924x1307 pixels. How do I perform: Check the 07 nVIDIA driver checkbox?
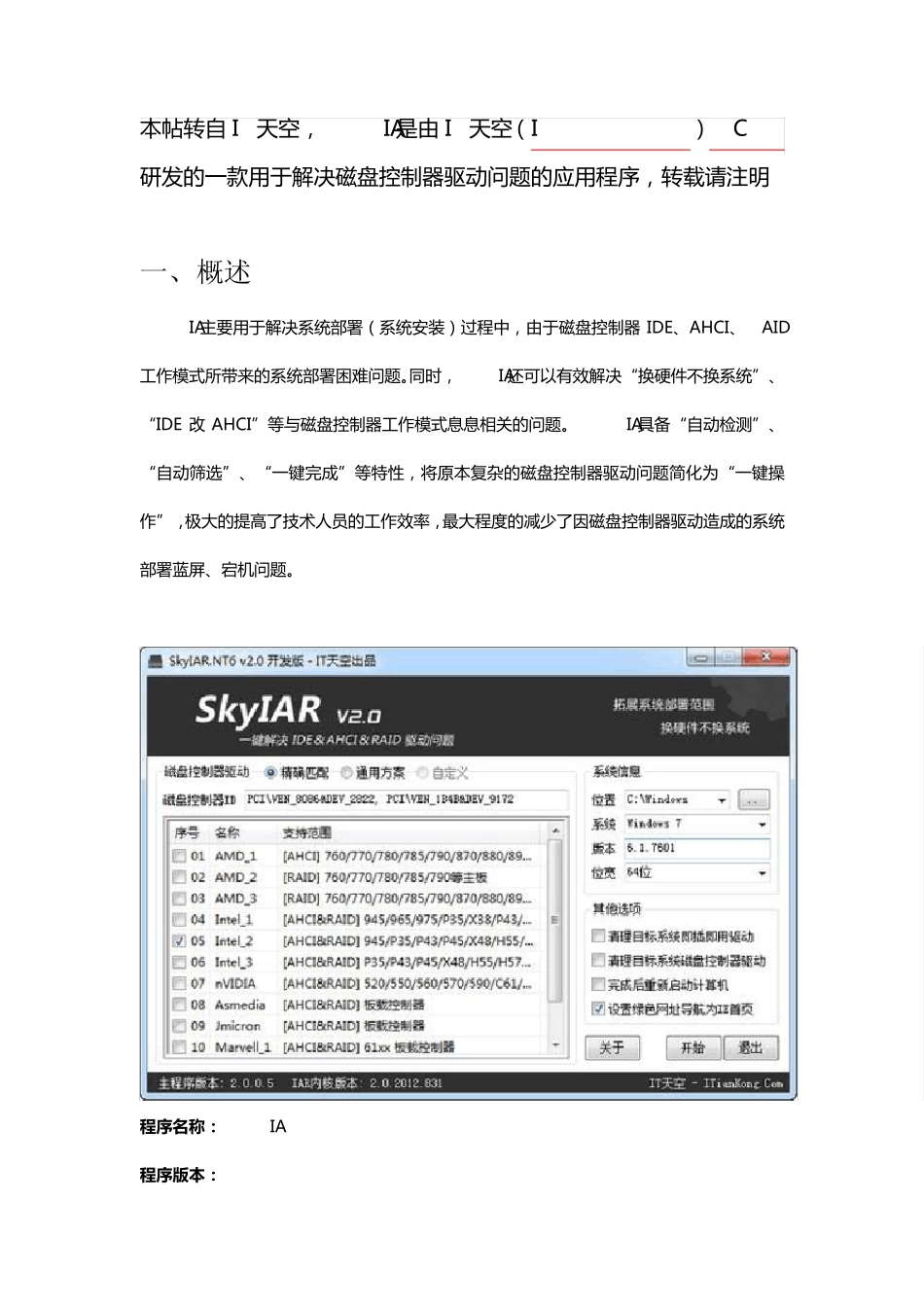pyautogui.click(x=179, y=984)
